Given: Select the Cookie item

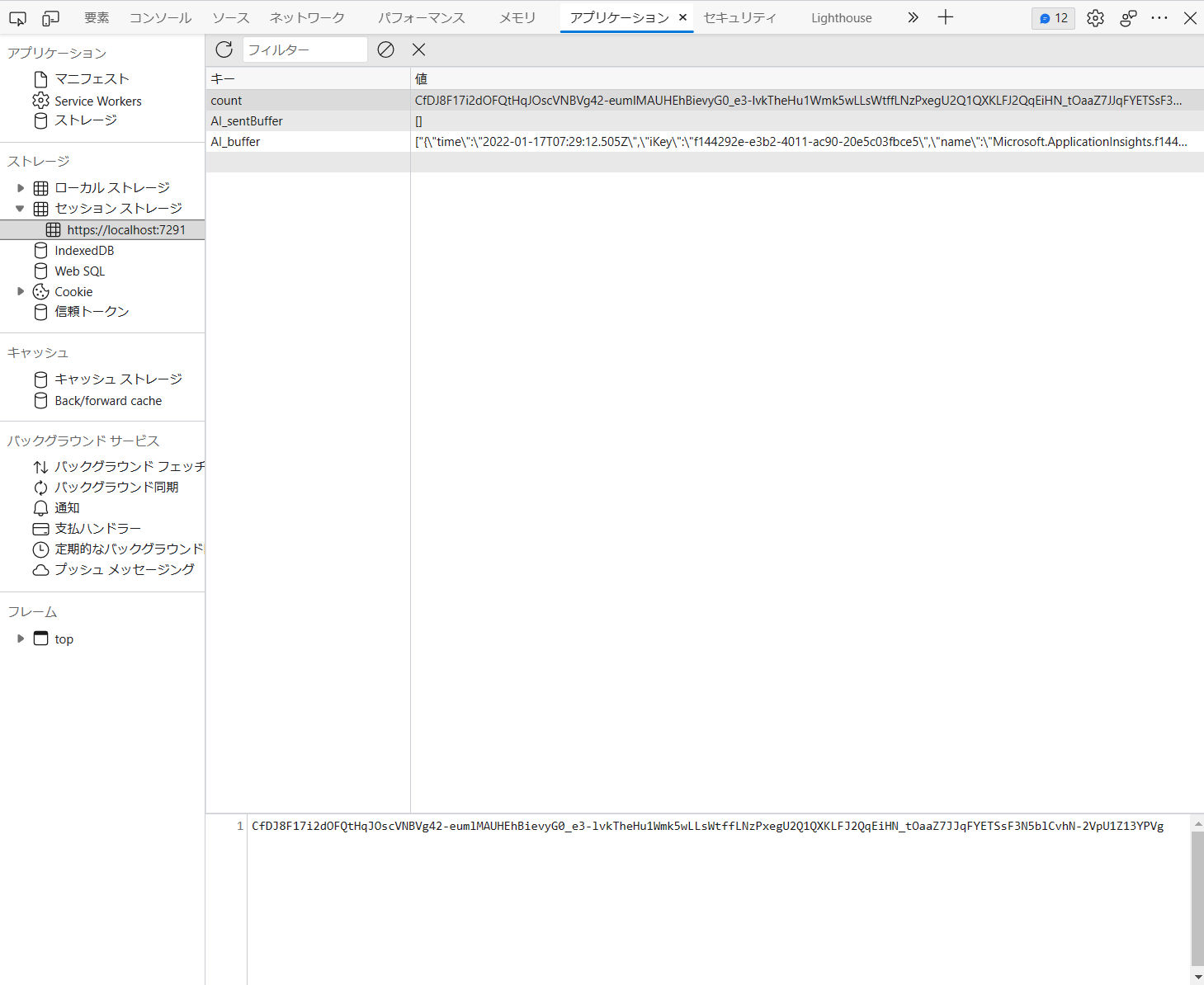Looking at the screenshot, I should tap(73, 292).
